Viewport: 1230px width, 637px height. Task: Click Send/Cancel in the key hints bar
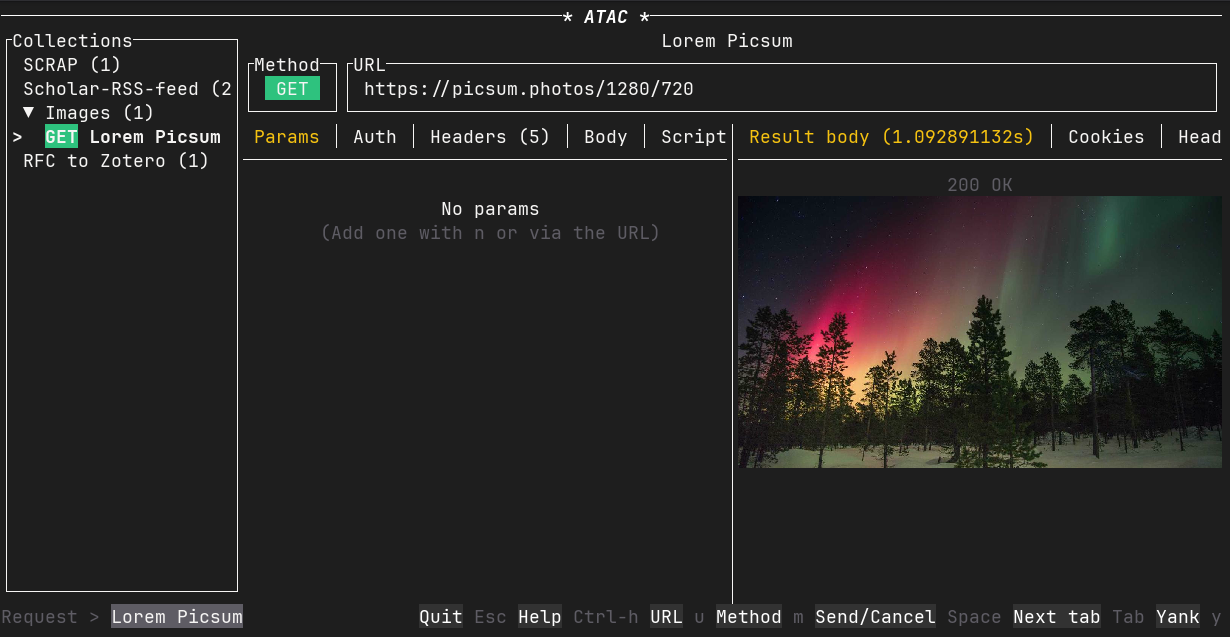(875, 617)
